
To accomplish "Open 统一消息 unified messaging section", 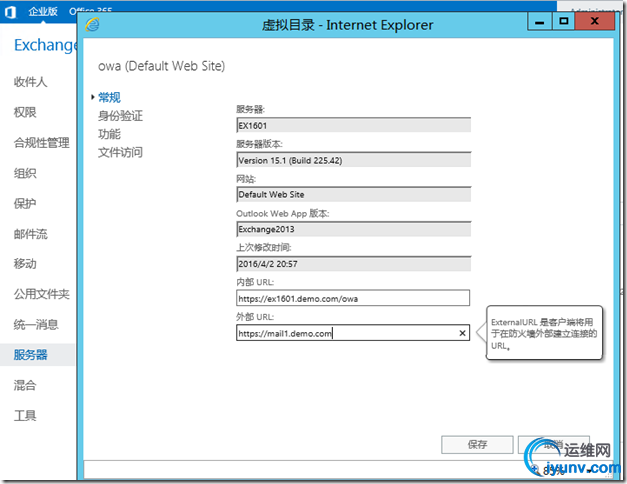I will (x=36, y=324).
